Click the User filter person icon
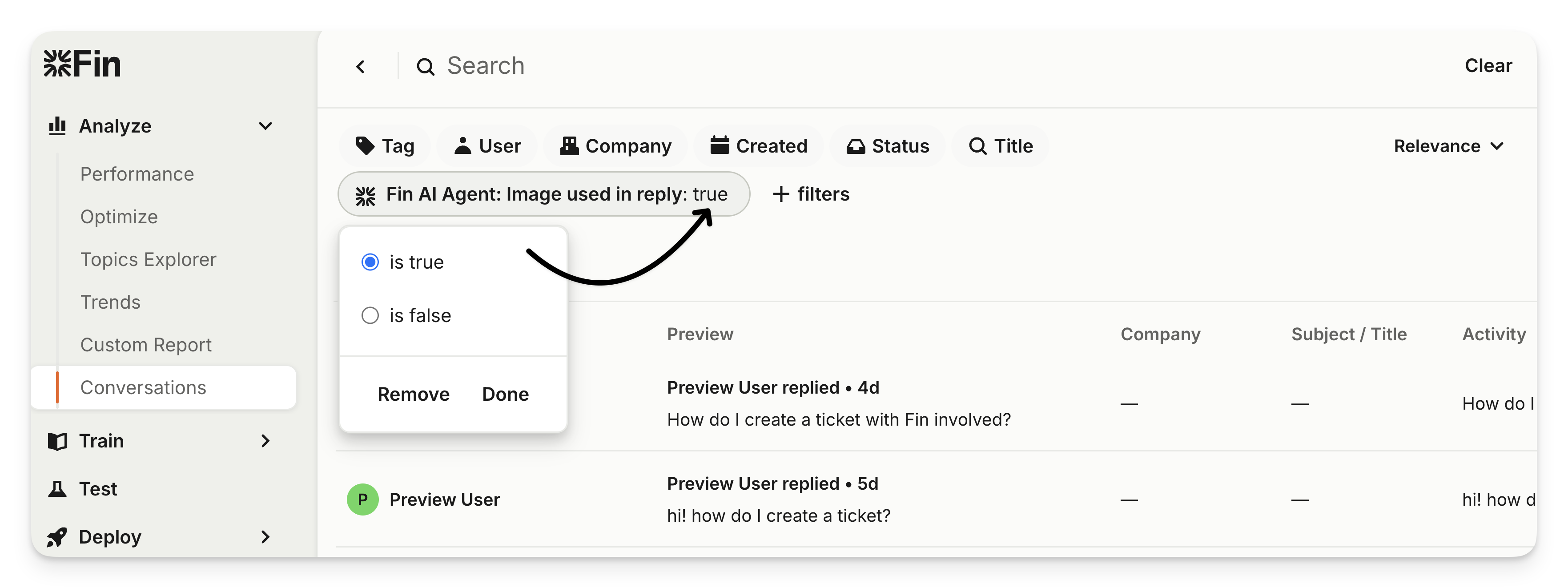This screenshot has height=588, width=1568. [462, 146]
